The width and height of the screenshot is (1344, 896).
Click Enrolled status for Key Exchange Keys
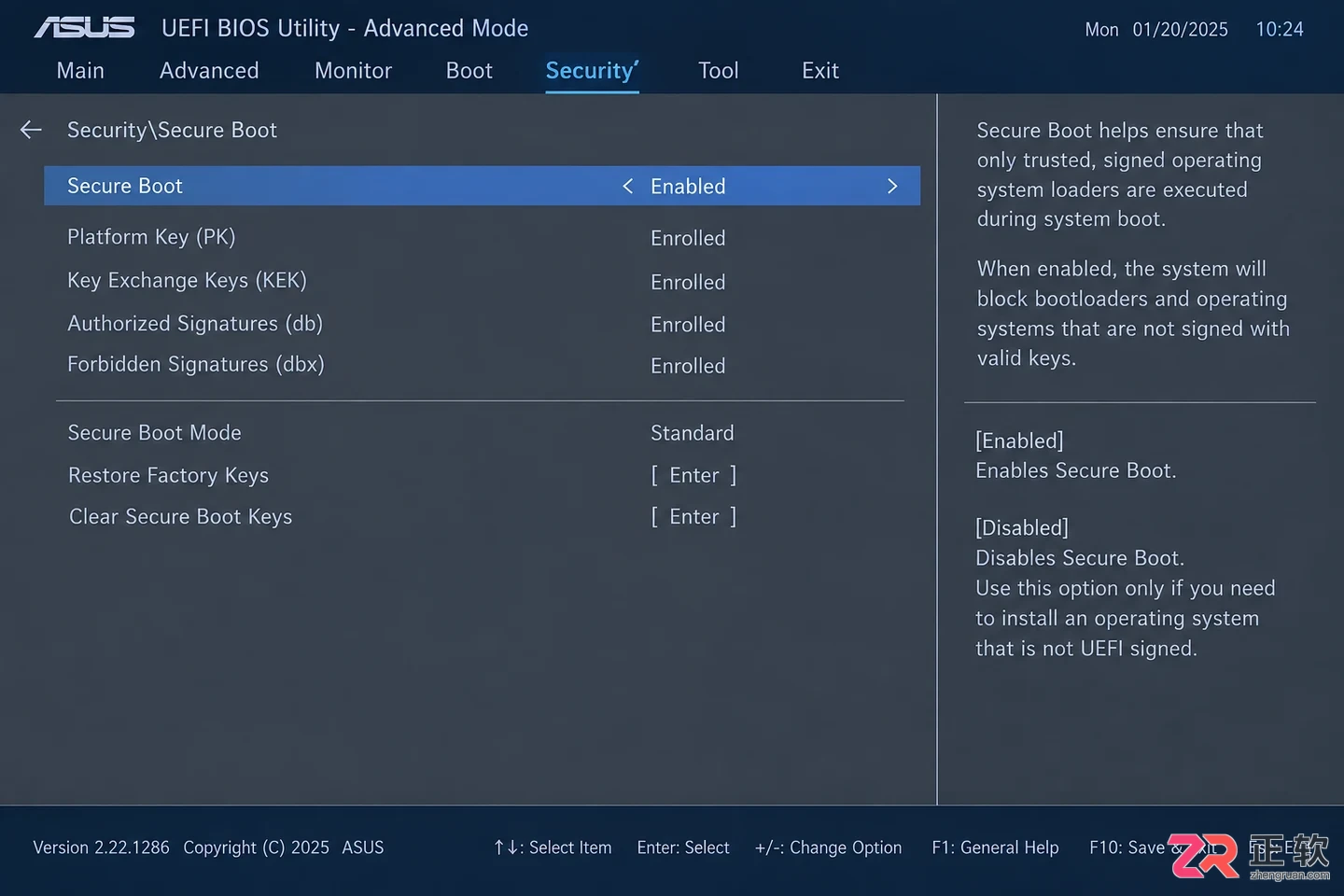click(x=688, y=282)
